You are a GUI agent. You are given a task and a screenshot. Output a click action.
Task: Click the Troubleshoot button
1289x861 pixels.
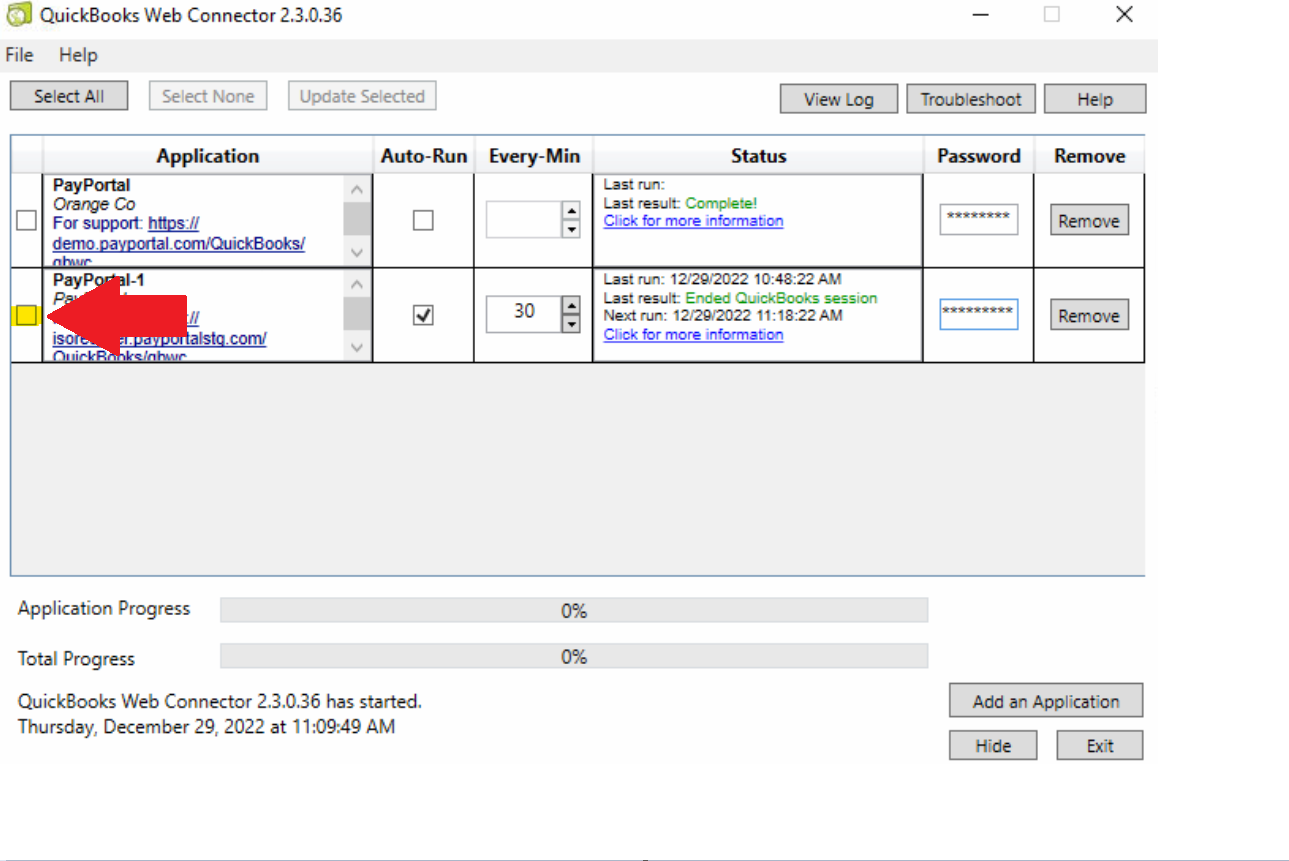pyautogui.click(x=971, y=99)
